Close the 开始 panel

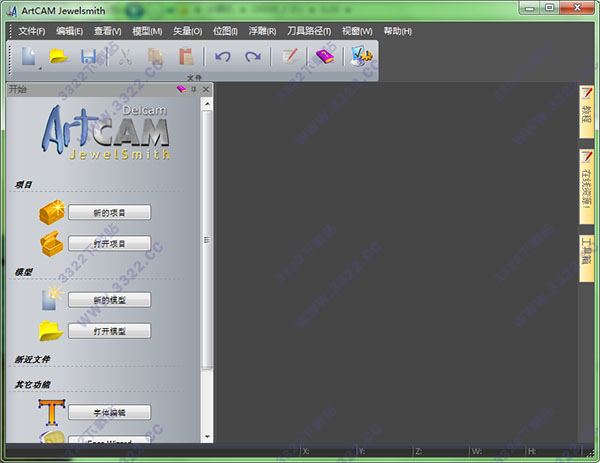pos(206,89)
